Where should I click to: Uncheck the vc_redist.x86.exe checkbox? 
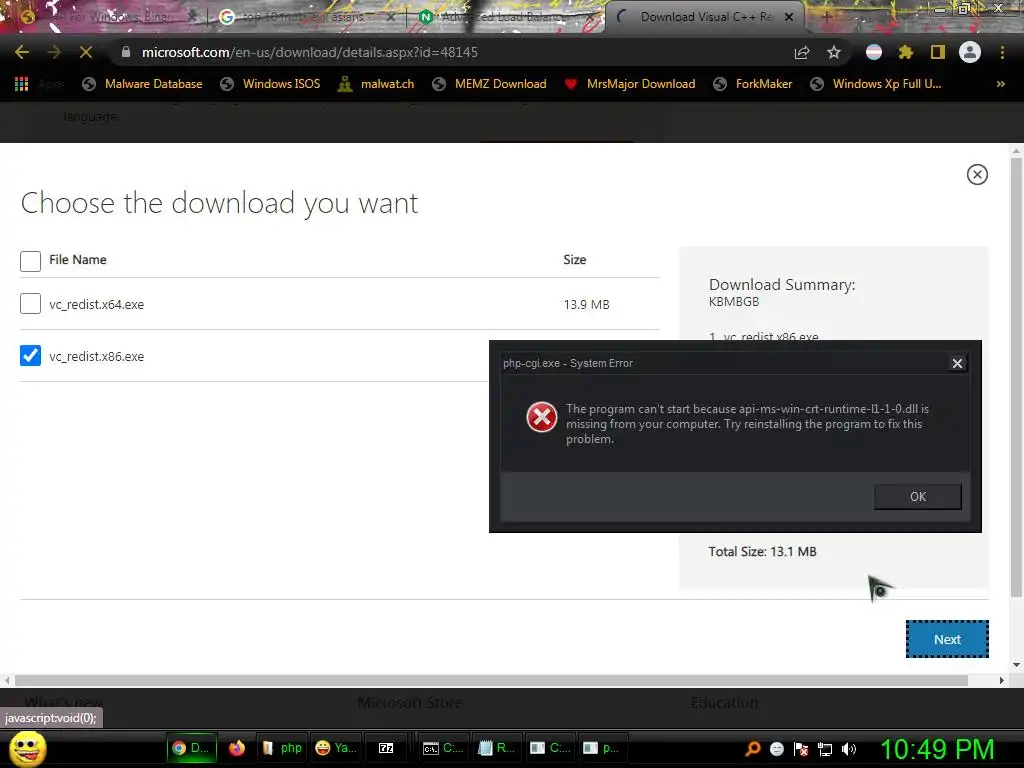[30, 355]
